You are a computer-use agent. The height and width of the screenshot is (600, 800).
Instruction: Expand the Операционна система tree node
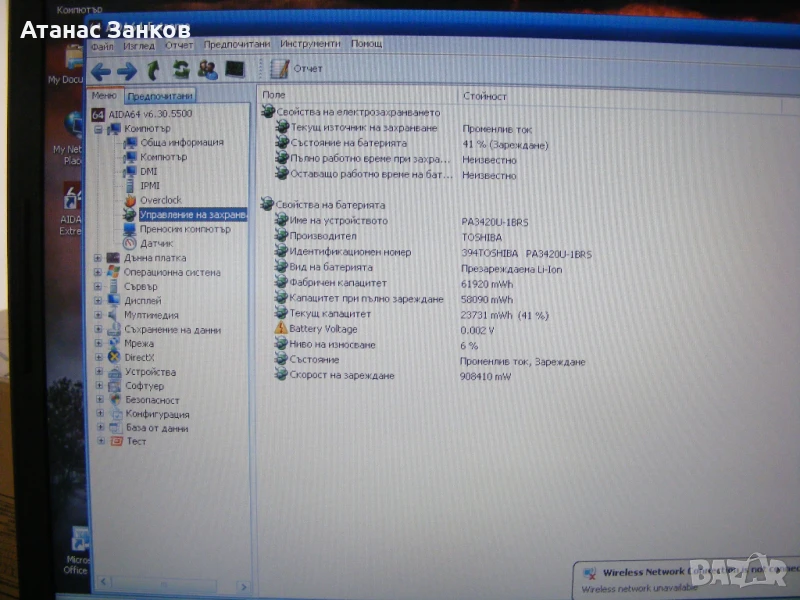[x=98, y=272]
